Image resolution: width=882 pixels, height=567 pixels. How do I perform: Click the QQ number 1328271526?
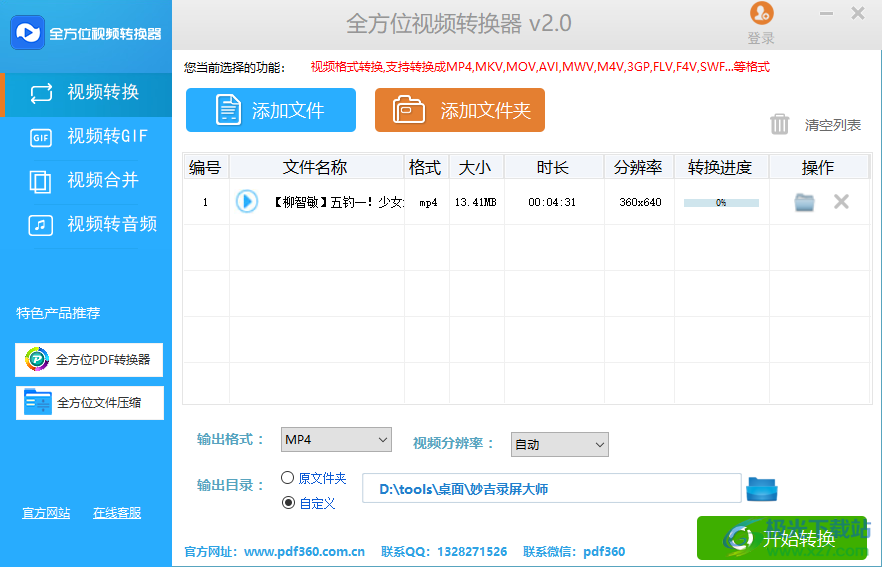coord(472,552)
